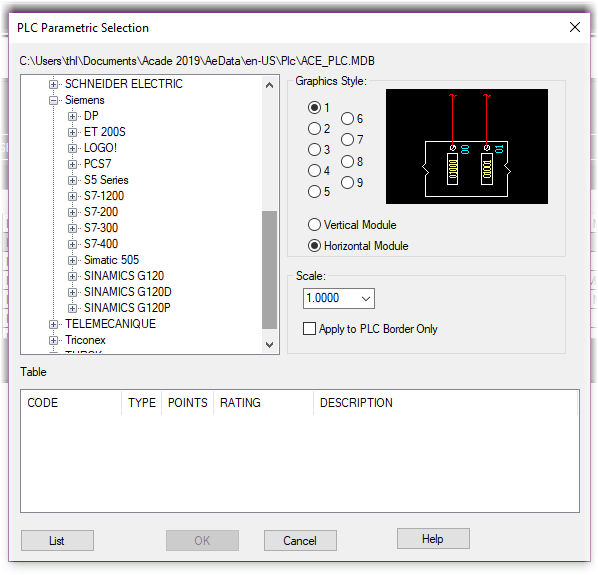Expand the SCHNEIDER ELECTRIC node
The width and height of the screenshot is (598, 575).
[x=53, y=84]
